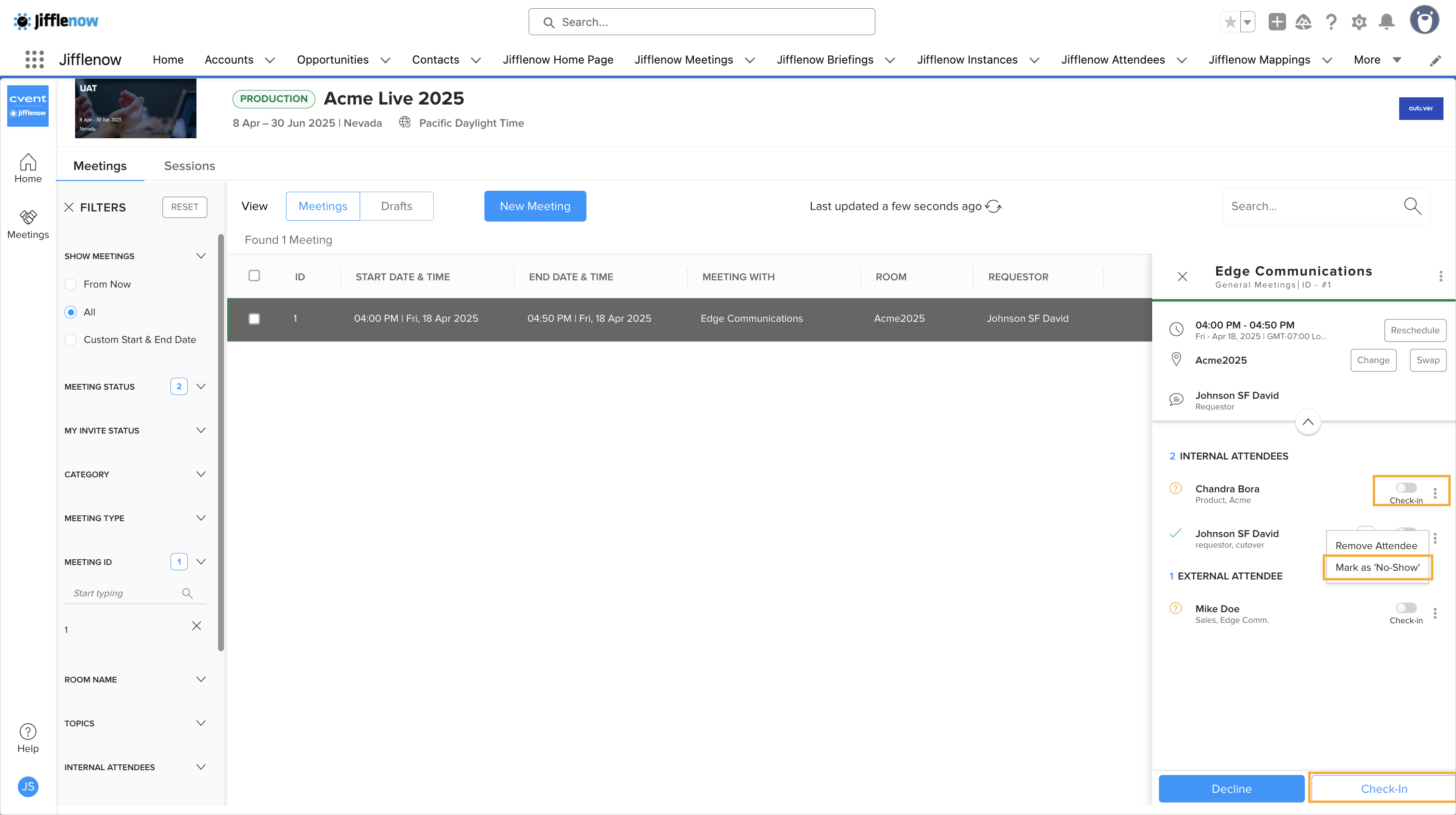Toggle Check-in for Mike Doe
The image size is (1456, 815).
(1406, 608)
